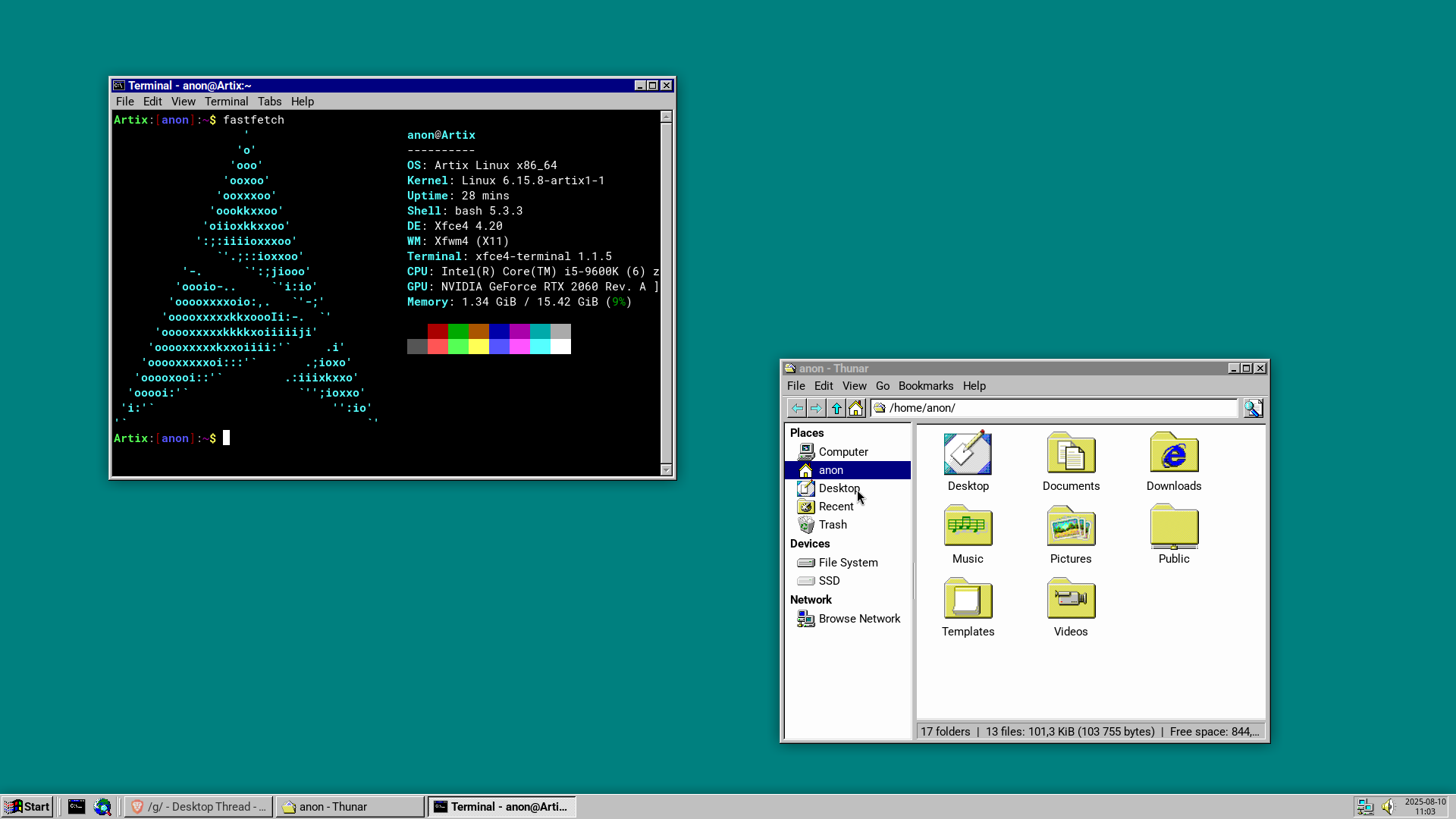Click network tray icon
The width and height of the screenshot is (1456, 819).
1365,807
